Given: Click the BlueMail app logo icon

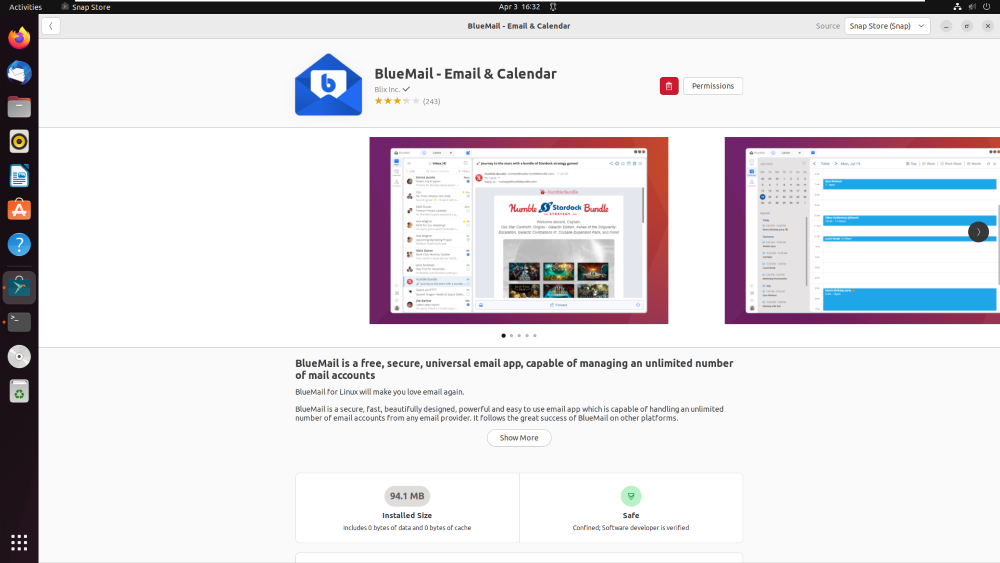Looking at the screenshot, I should (328, 85).
